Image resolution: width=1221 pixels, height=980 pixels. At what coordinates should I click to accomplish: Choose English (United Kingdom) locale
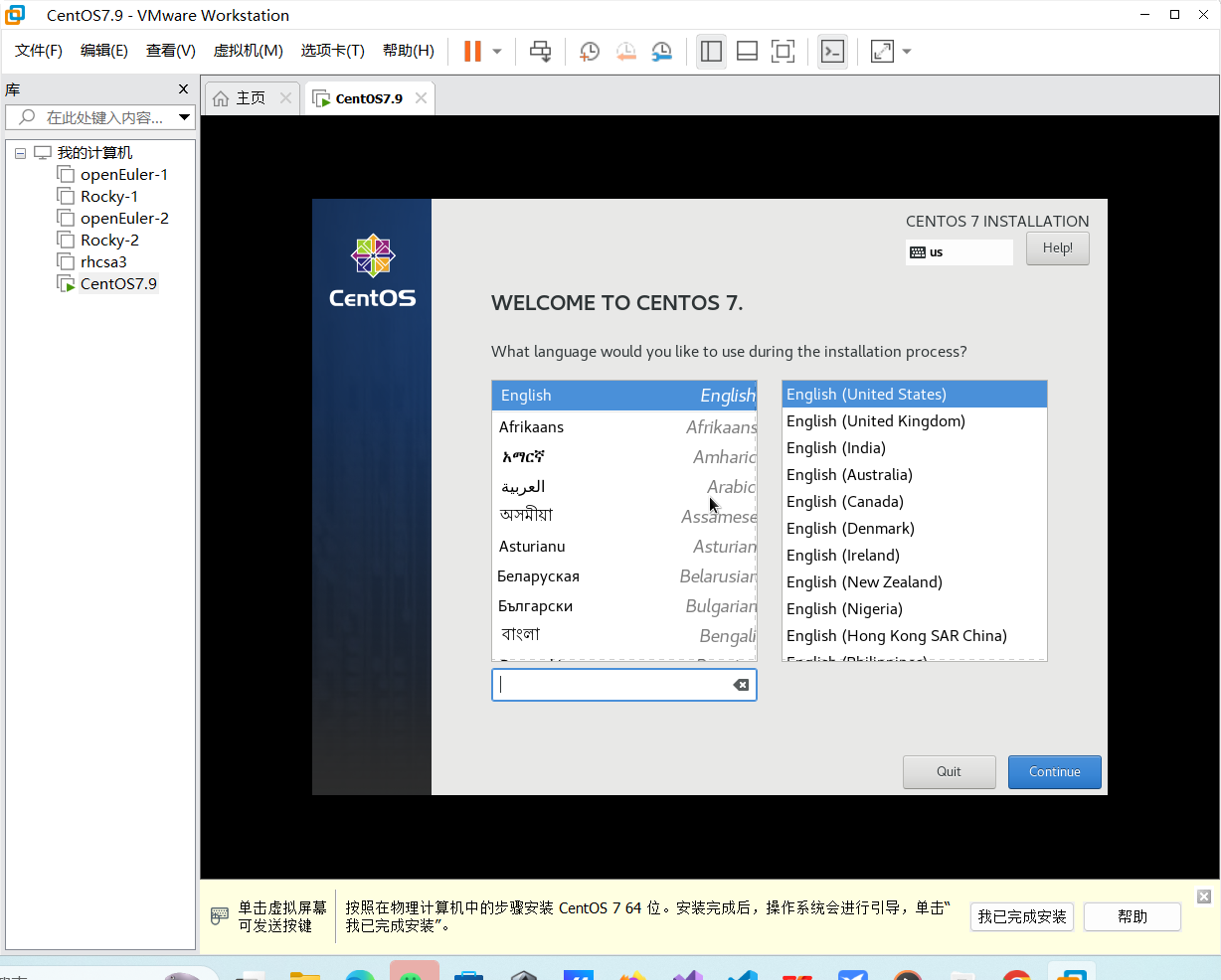coord(915,421)
